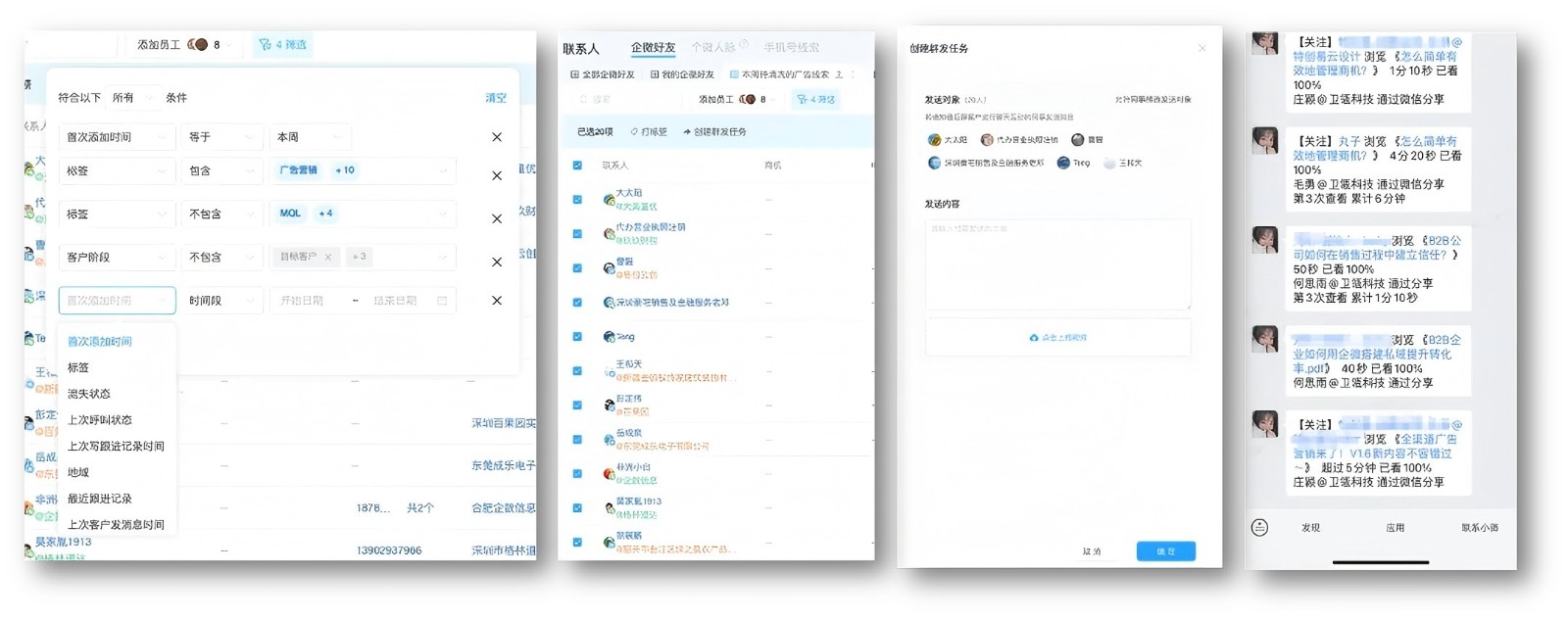Select 最近跟进记录 in the dropdown list
The width and height of the screenshot is (1568, 621).
click(100, 499)
